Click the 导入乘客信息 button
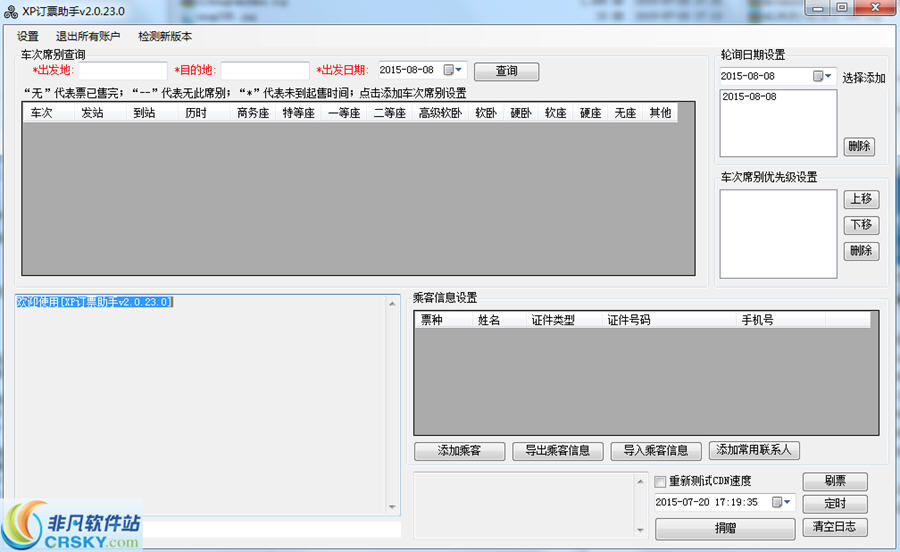The height and width of the screenshot is (552, 900). [x=656, y=450]
